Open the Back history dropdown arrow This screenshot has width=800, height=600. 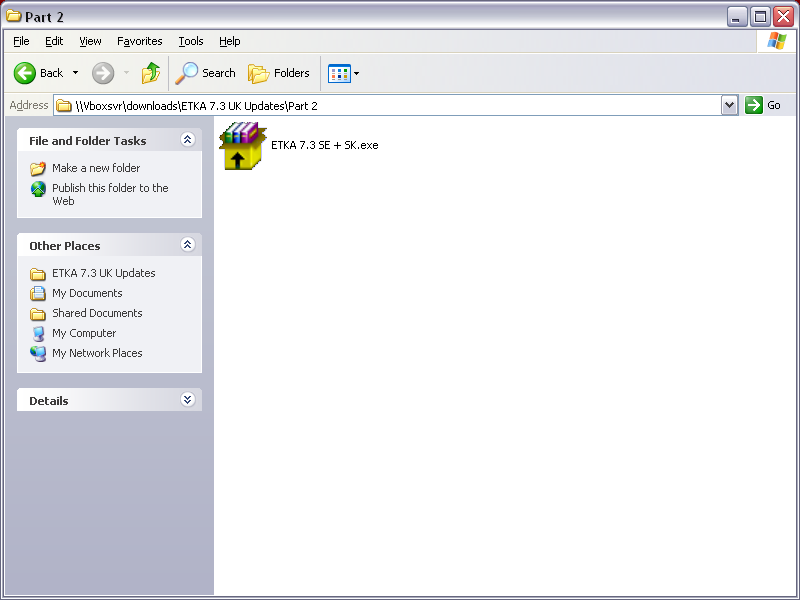pos(75,73)
